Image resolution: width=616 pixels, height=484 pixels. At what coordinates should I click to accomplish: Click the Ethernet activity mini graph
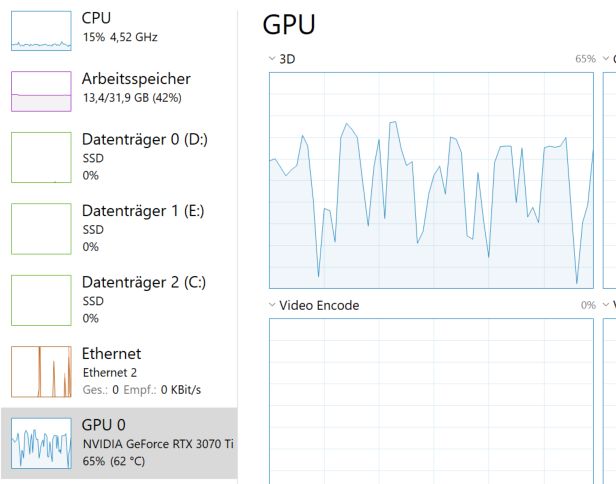(41, 371)
